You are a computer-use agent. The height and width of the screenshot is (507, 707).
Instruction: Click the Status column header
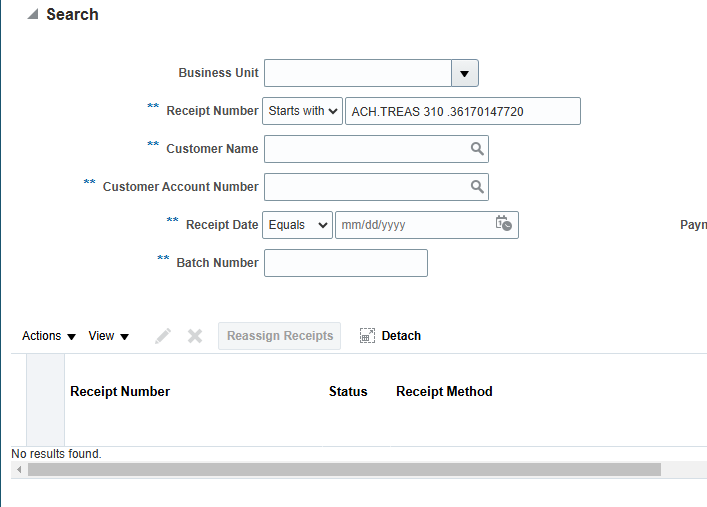point(348,392)
